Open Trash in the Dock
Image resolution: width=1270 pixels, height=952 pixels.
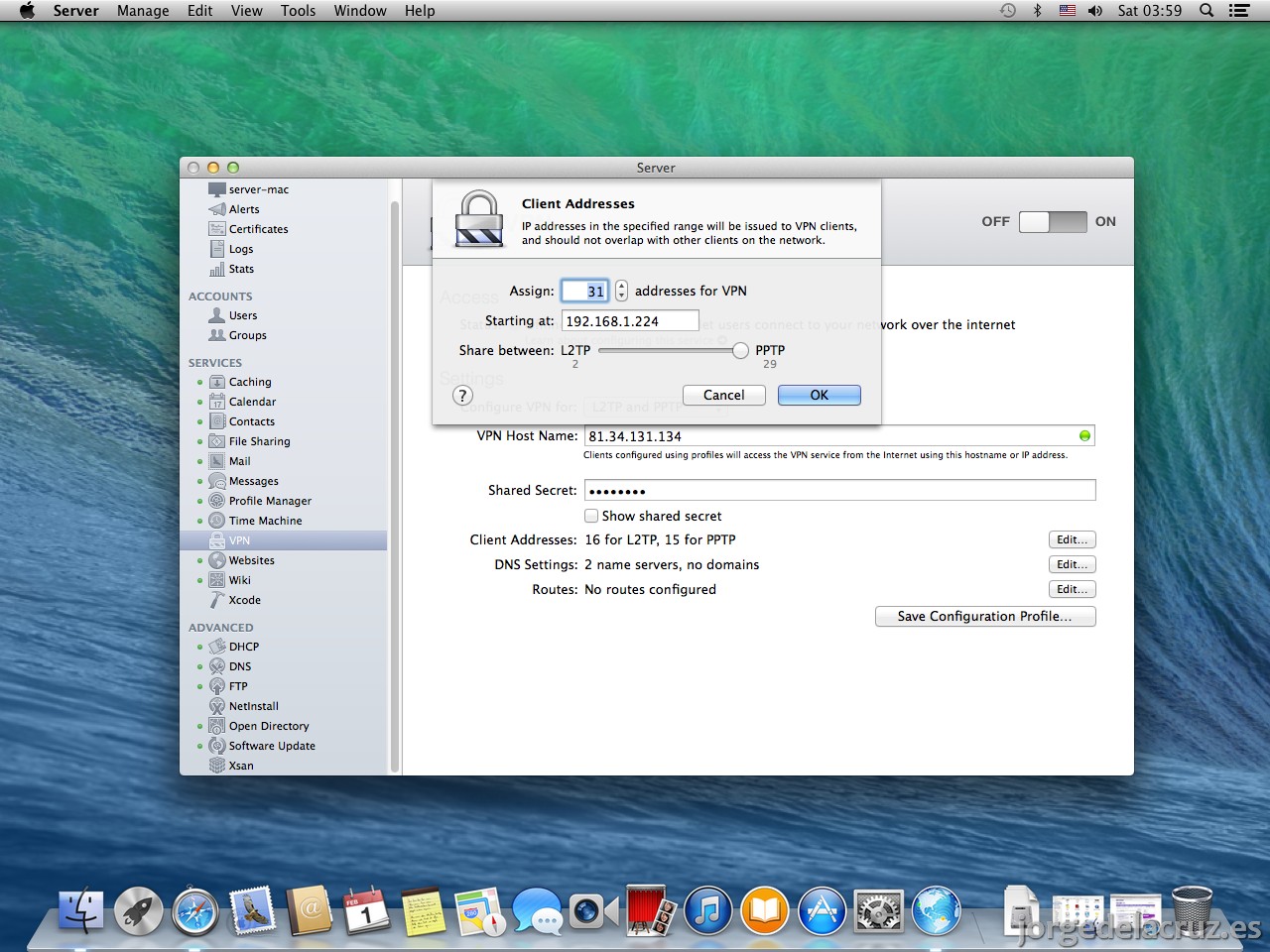coord(1192,909)
